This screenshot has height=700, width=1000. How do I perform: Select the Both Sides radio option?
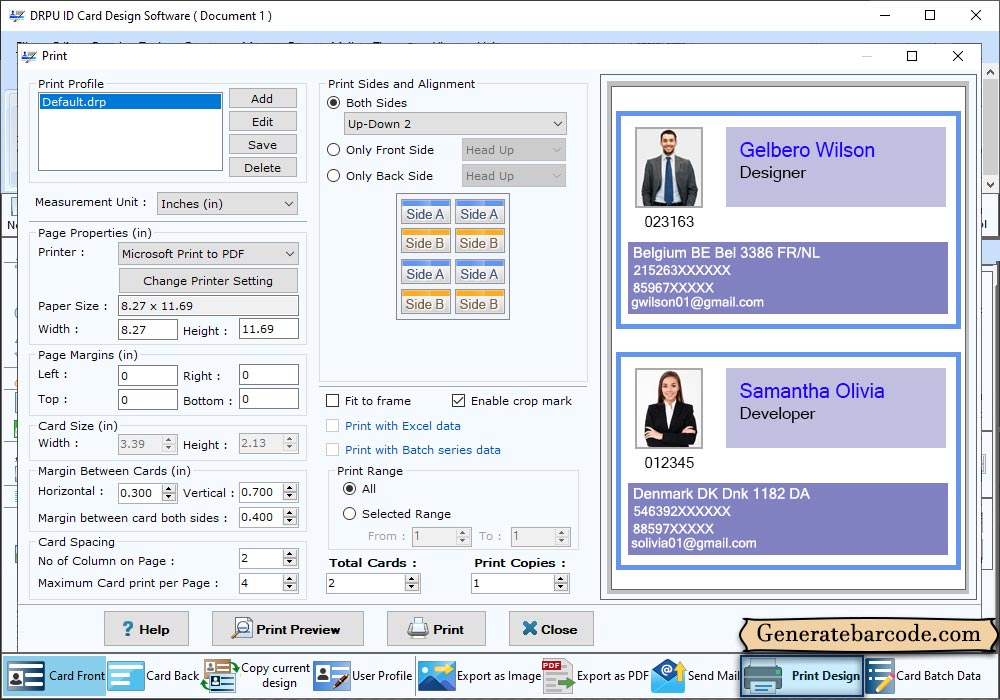[333, 103]
